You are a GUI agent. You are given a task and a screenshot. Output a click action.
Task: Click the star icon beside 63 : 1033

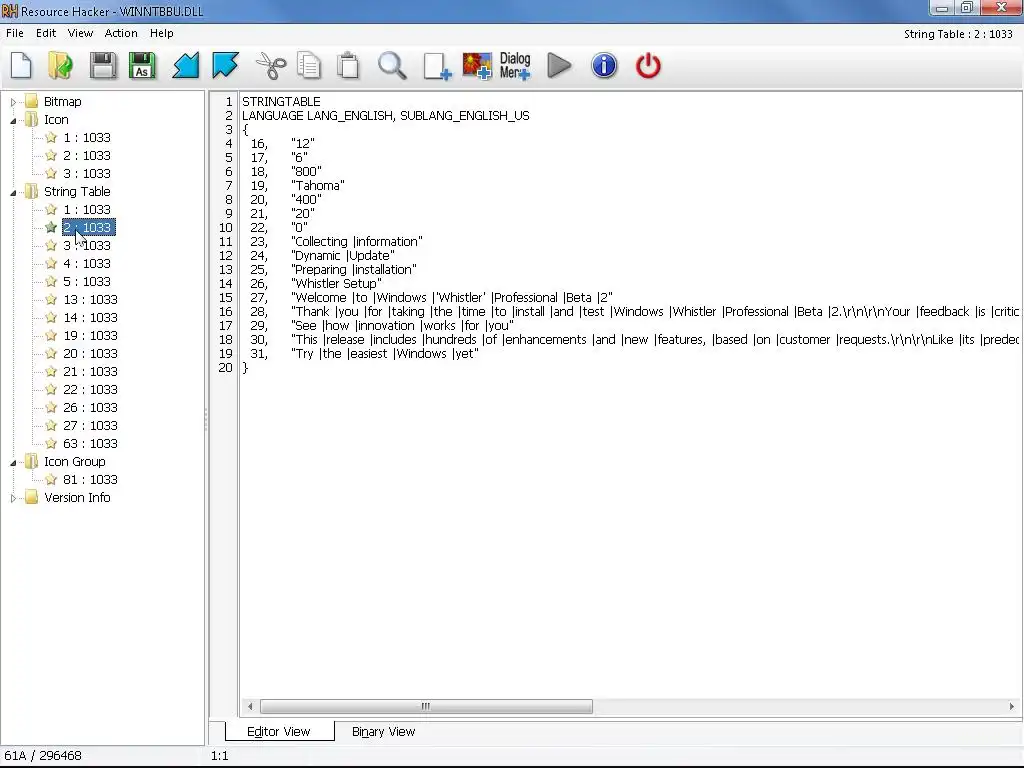[51, 443]
